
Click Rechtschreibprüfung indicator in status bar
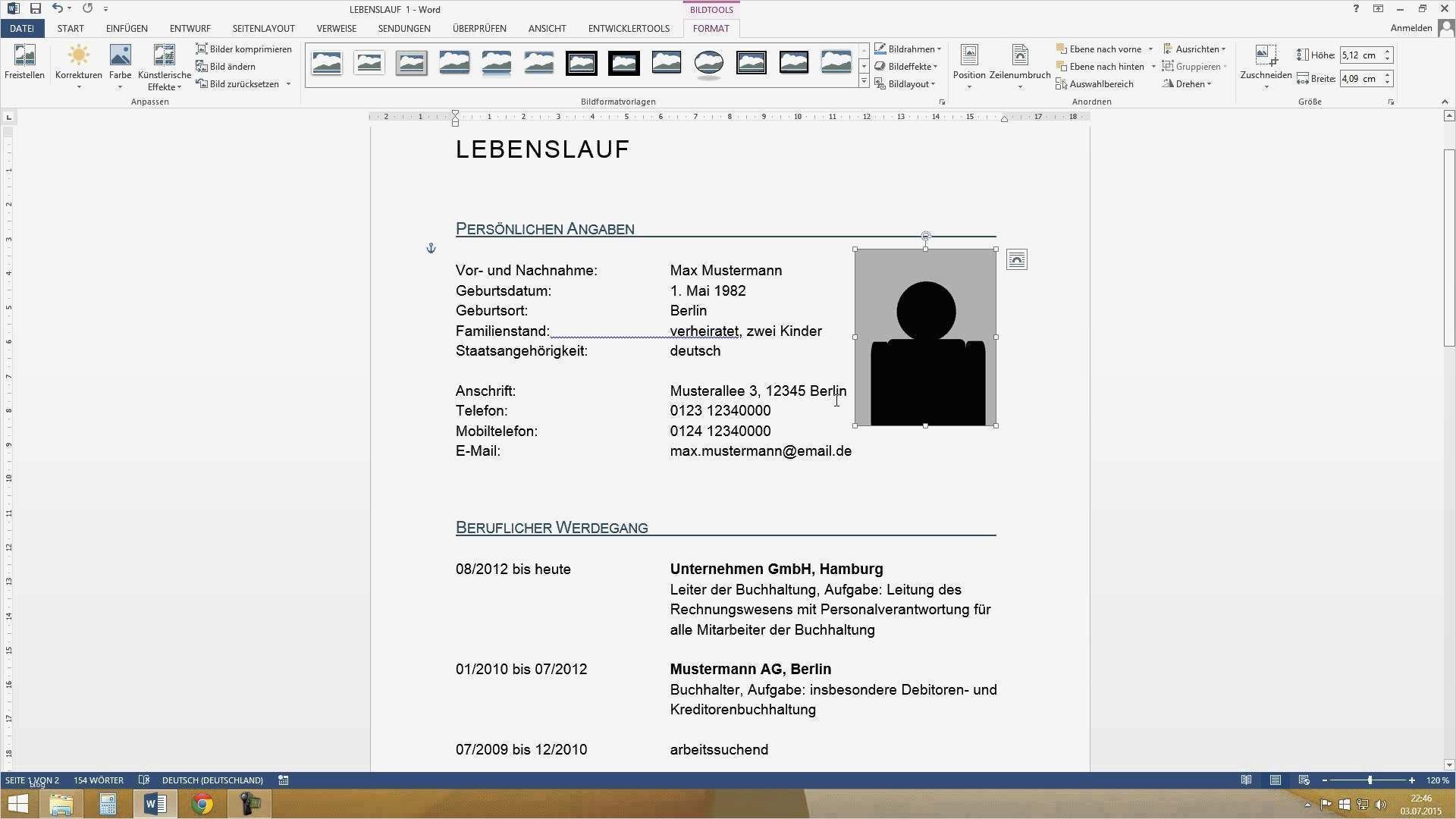[144, 780]
